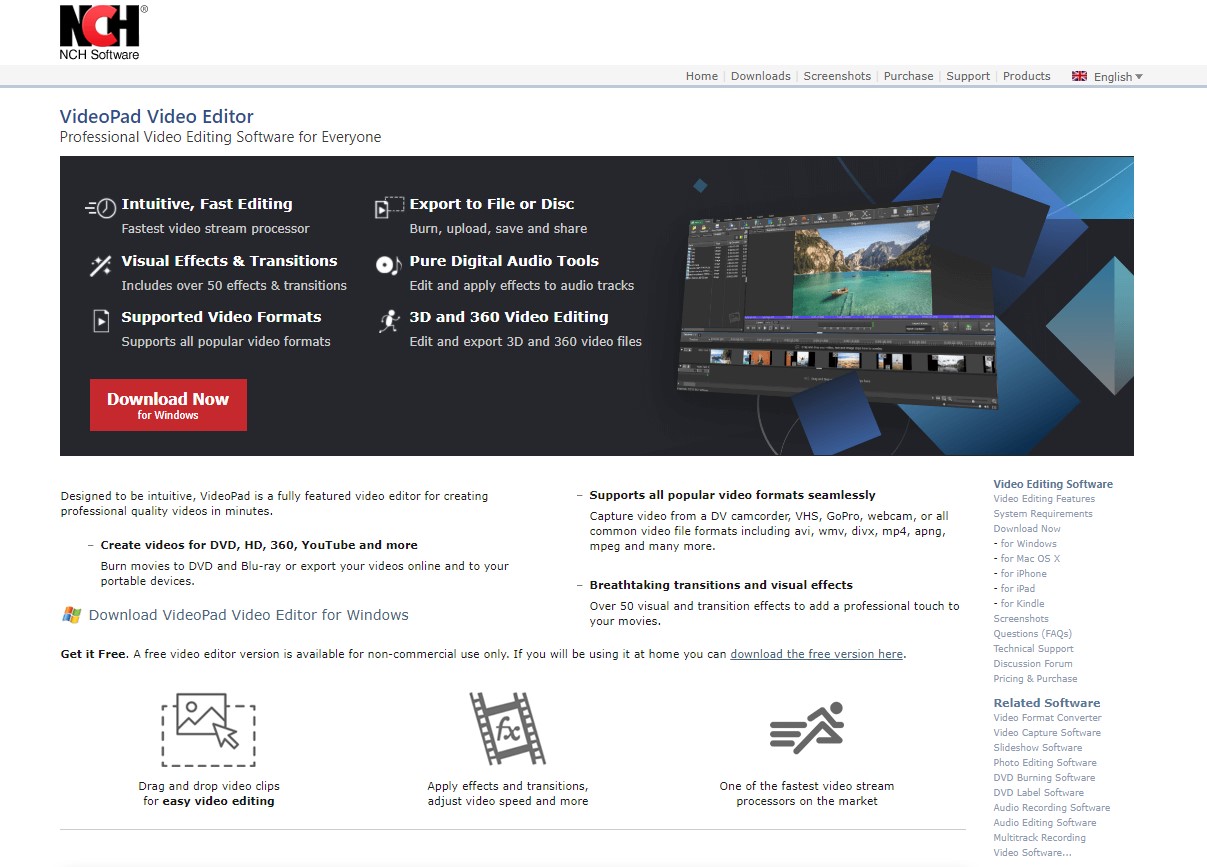1207x867 pixels.
Task: Click the VideoPad Video Editor heading
Action: pyautogui.click(x=157, y=116)
